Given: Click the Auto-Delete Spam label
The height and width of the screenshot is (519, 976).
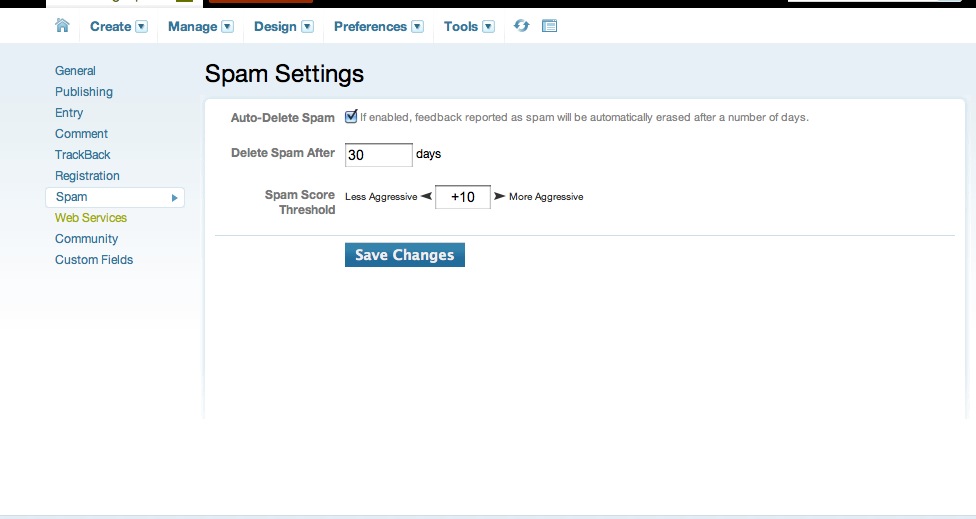Looking at the screenshot, I should [283, 118].
